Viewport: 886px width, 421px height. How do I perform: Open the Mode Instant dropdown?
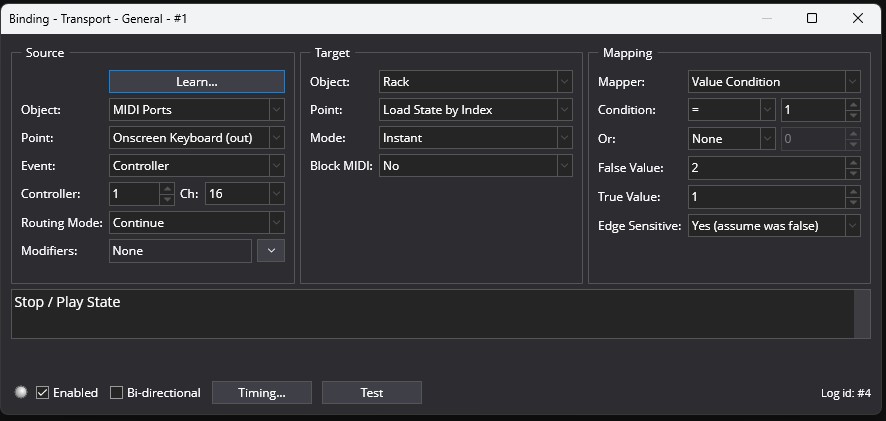coord(476,138)
